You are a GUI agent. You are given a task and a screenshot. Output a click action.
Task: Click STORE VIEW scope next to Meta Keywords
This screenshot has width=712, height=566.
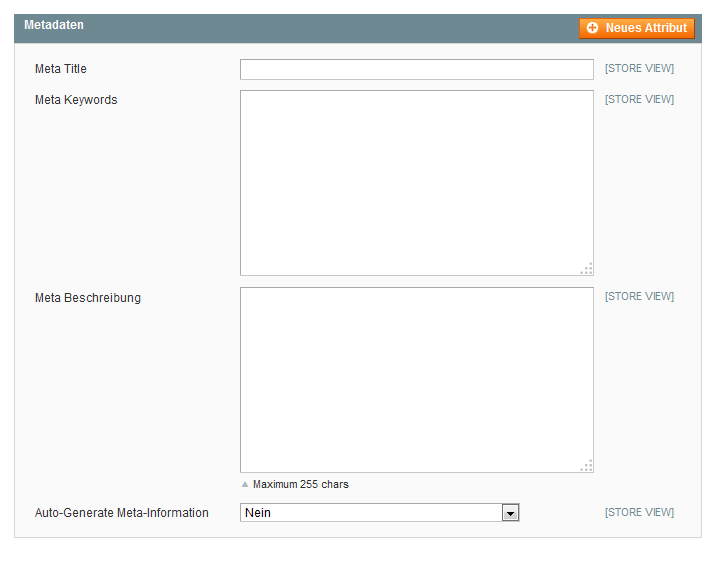click(x=639, y=99)
